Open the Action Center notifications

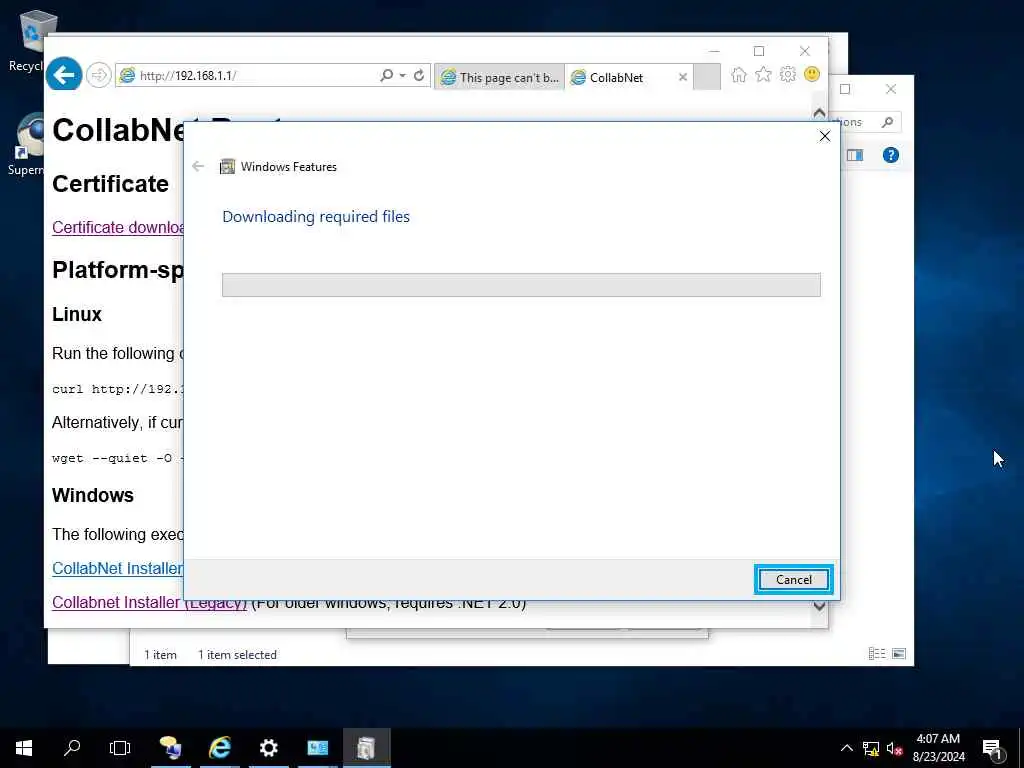pyautogui.click(x=993, y=748)
